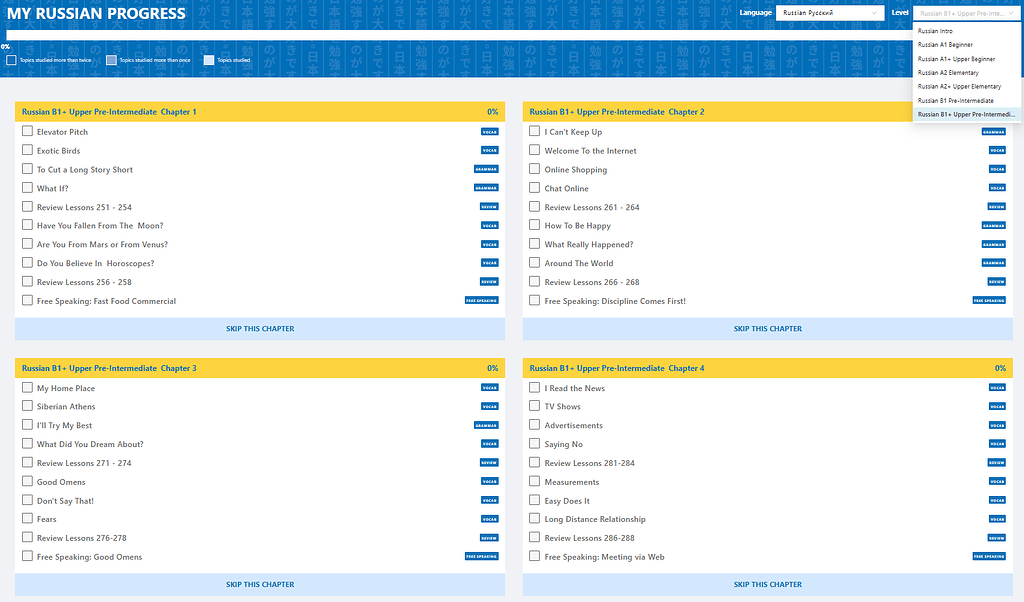This screenshot has height=602, width=1024.
Task: Click the VOCAB badge next to TV Shows
Action: pyautogui.click(x=997, y=406)
